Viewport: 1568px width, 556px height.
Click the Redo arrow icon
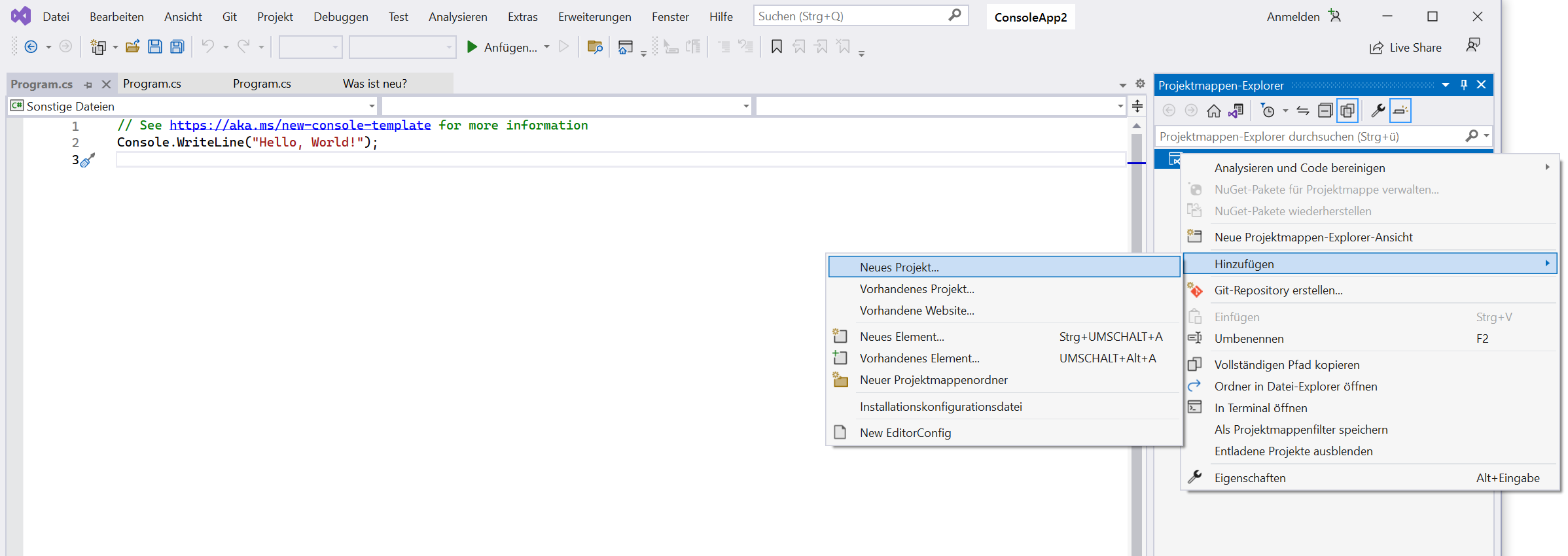243,46
